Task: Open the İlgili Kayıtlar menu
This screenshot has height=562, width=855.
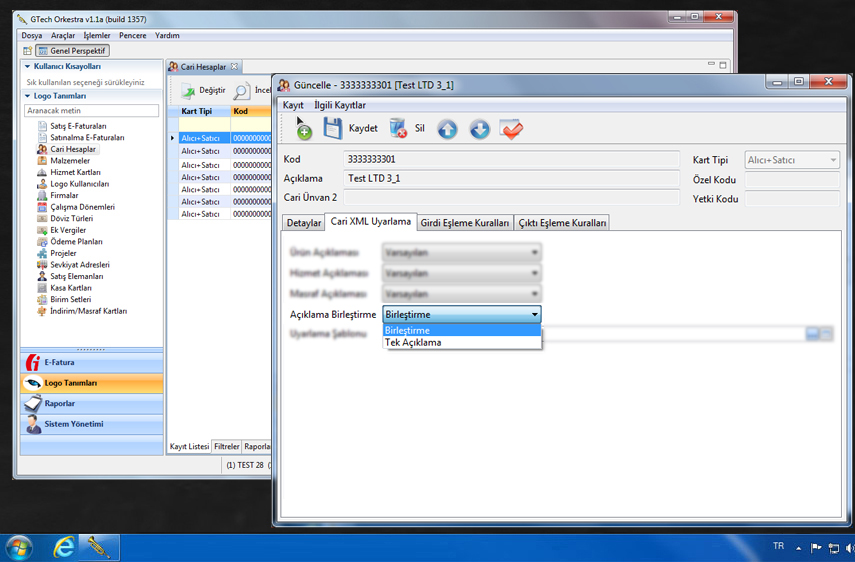Action: point(340,105)
